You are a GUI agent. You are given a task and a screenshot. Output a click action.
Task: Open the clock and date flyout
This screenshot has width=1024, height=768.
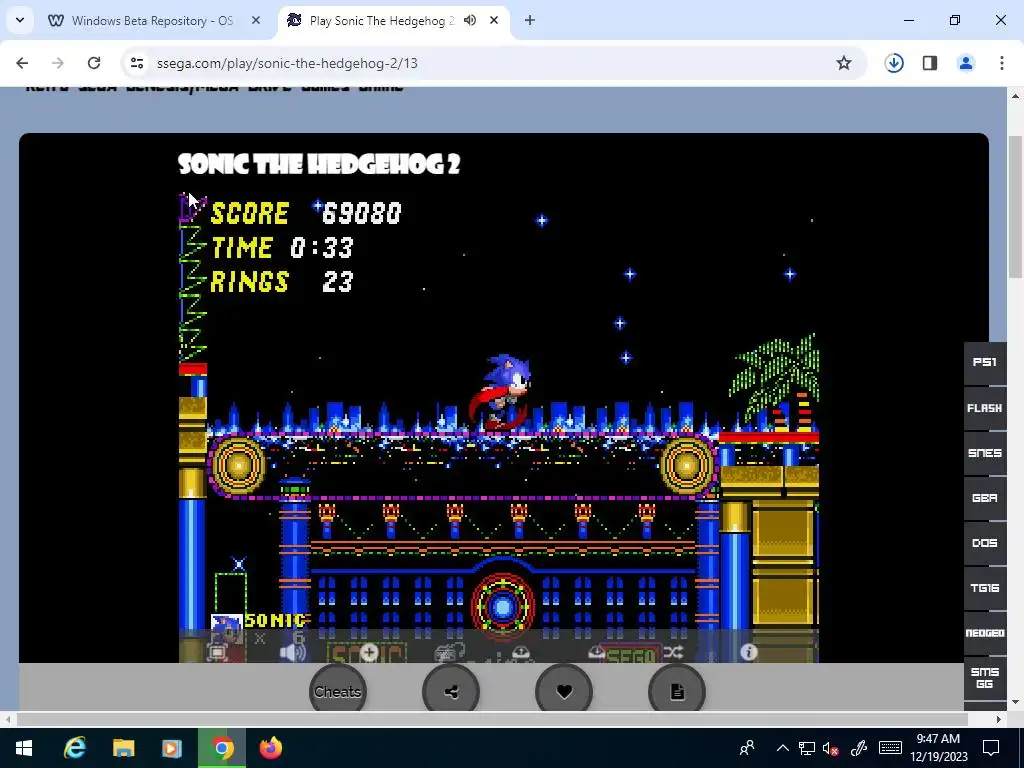[x=938, y=748]
